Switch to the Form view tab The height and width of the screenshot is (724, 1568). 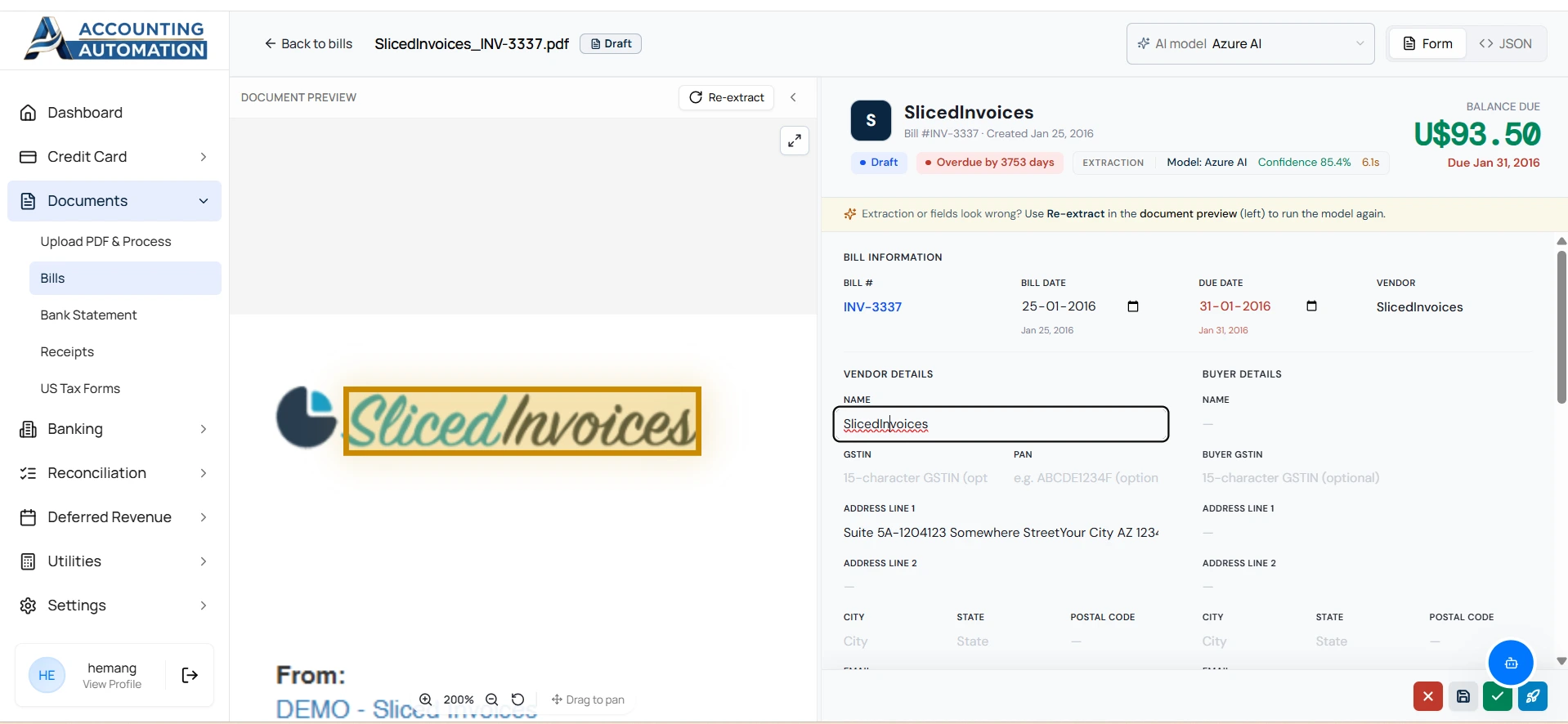tap(1427, 44)
